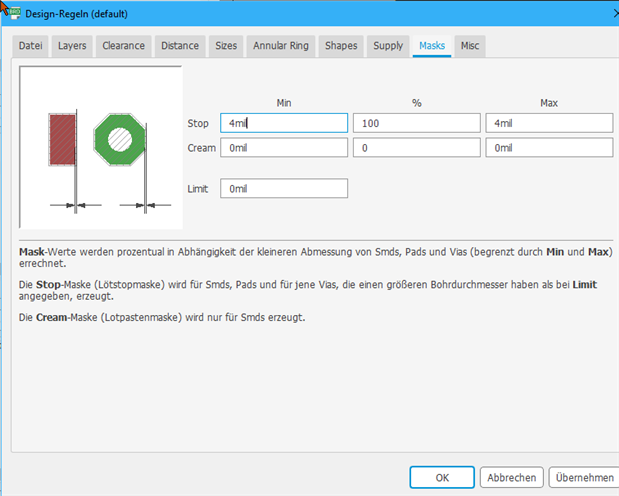The height and width of the screenshot is (496, 619).
Task: Switch to the Datei tab
Action: click(31, 46)
